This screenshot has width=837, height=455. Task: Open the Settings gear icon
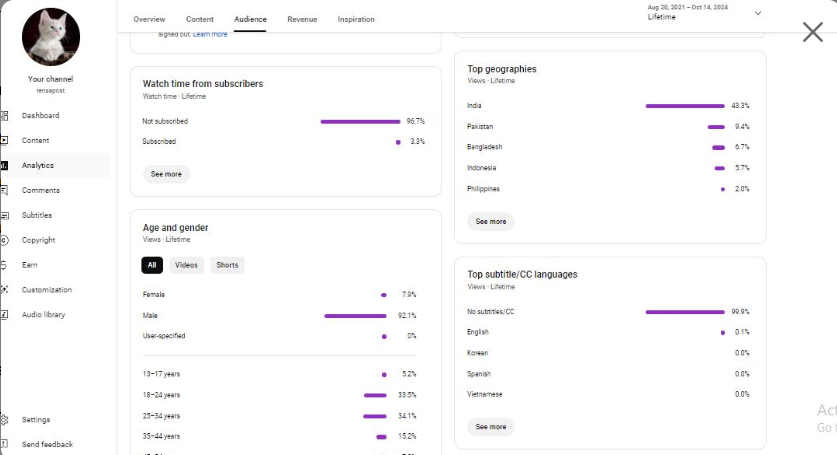click(4, 420)
